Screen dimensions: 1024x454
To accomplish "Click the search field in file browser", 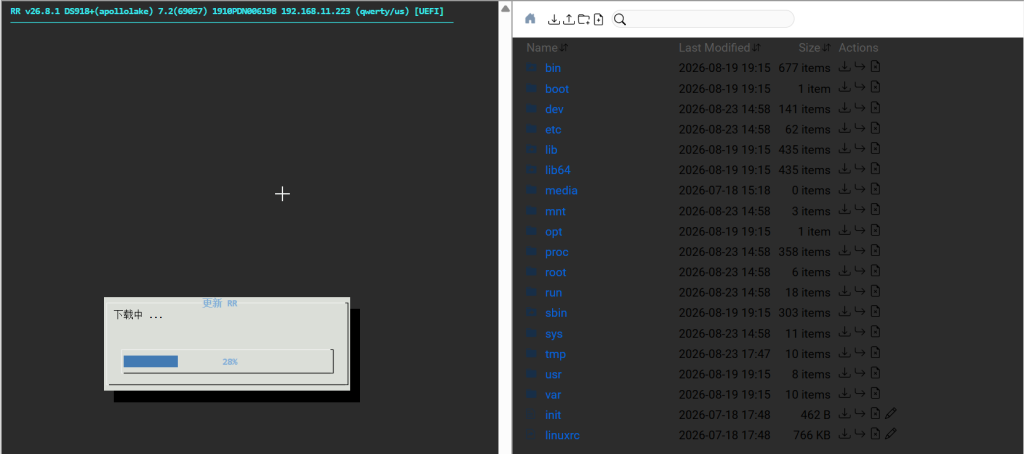I will 703,20.
